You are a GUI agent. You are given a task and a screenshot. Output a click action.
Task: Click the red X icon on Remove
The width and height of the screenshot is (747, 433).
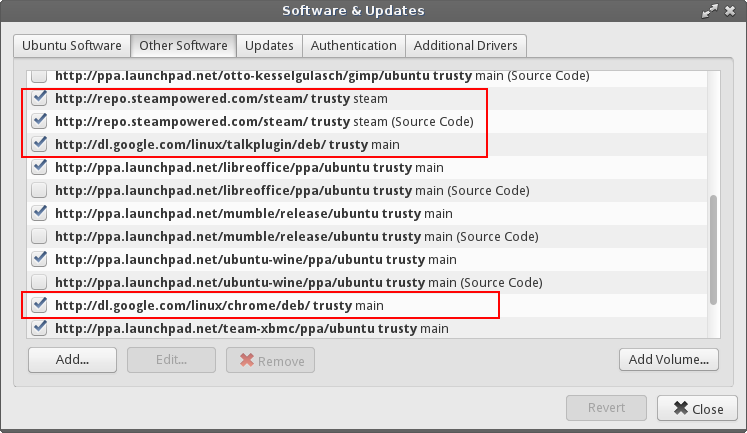click(x=247, y=360)
